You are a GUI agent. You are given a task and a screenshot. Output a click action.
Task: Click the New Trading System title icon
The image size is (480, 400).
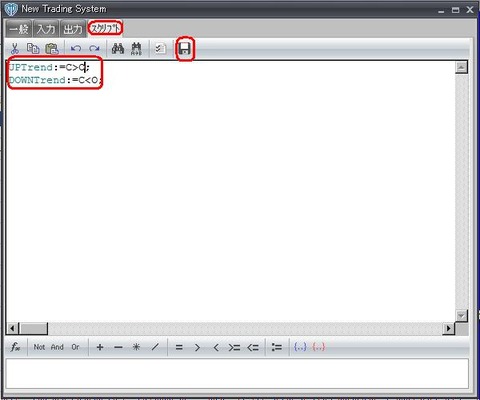click(x=11, y=9)
